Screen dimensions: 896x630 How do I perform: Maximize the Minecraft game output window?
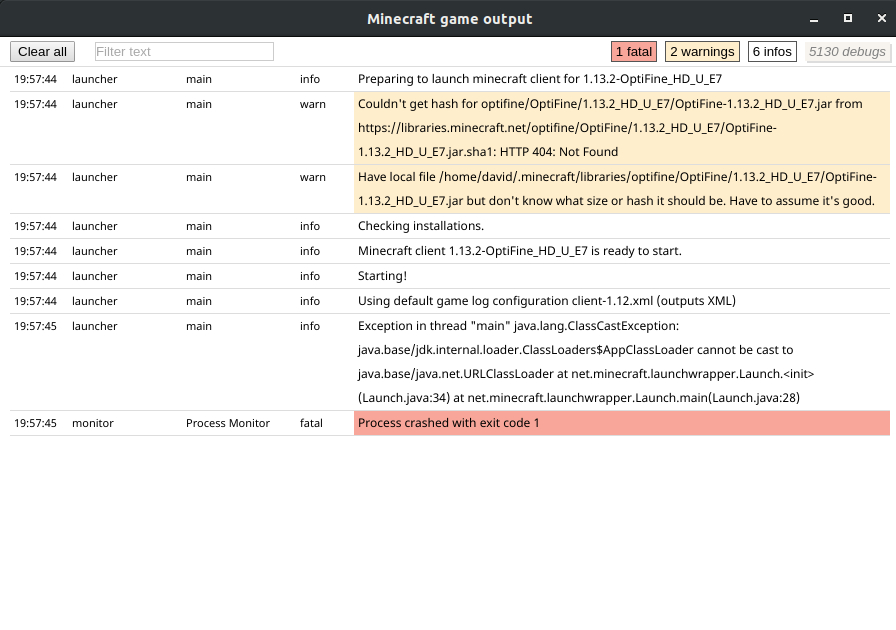coord(847,18)
